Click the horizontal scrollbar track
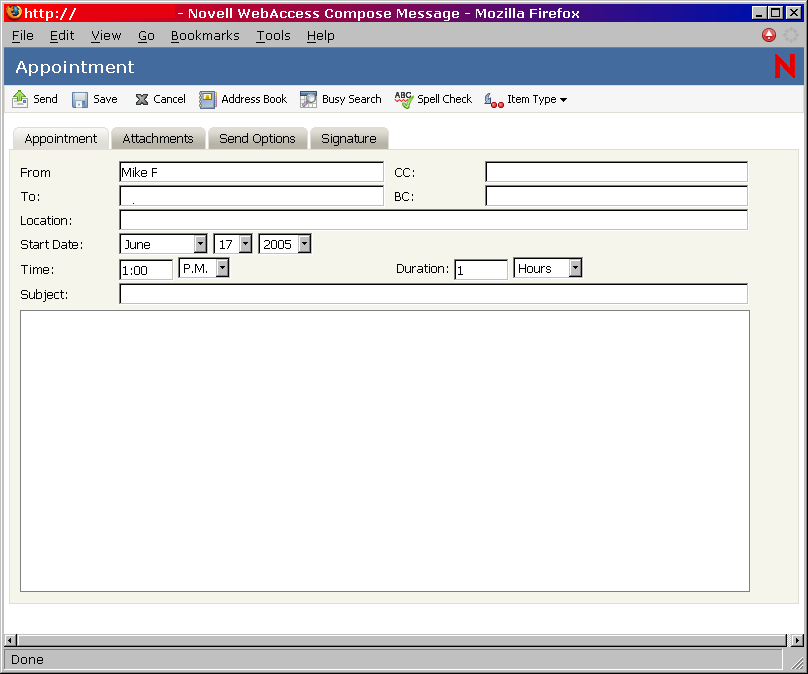Image resolution: width=808 pixels, height=674 pixels. 402,641
